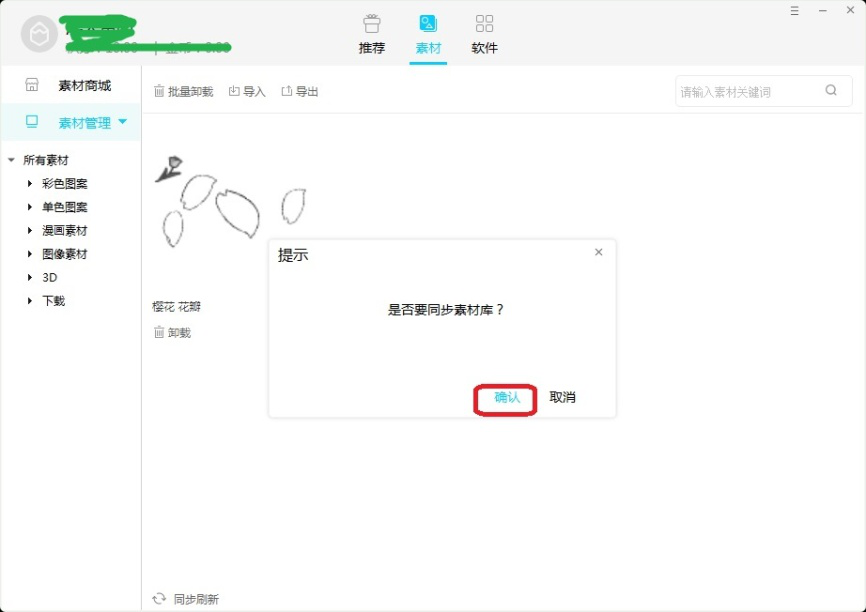Click the search magnifier icon
Screen dimensions: 866x612
pyautogui.click(x=831, y=90)
